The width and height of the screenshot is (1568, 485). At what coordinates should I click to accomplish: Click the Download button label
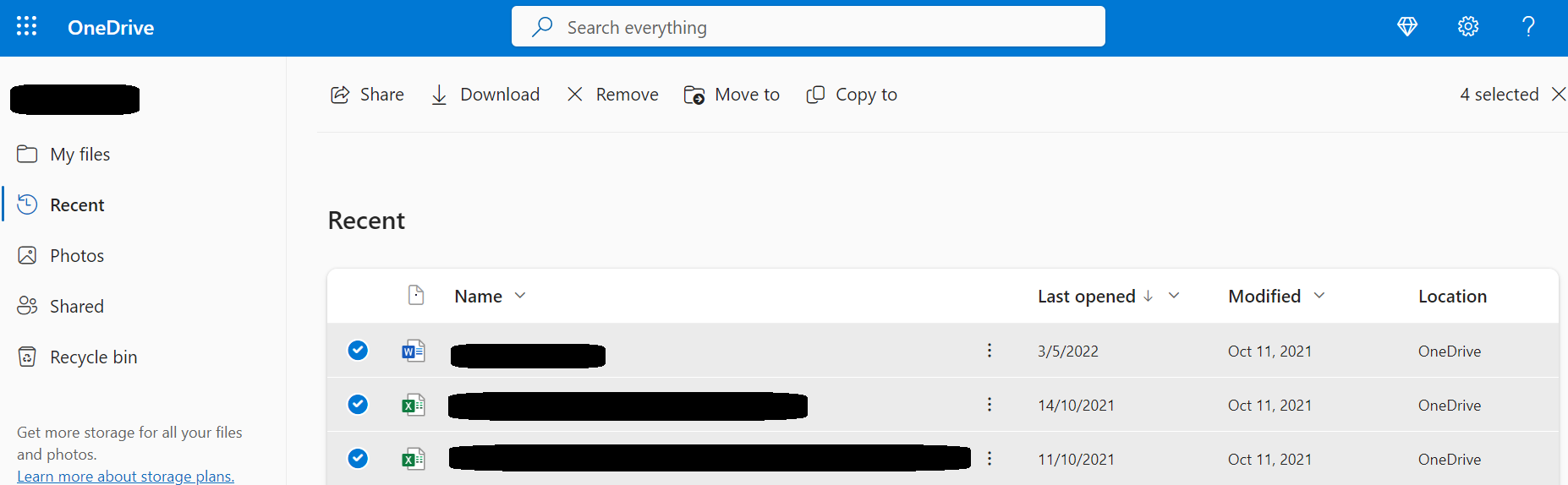[x=500, y=95]
